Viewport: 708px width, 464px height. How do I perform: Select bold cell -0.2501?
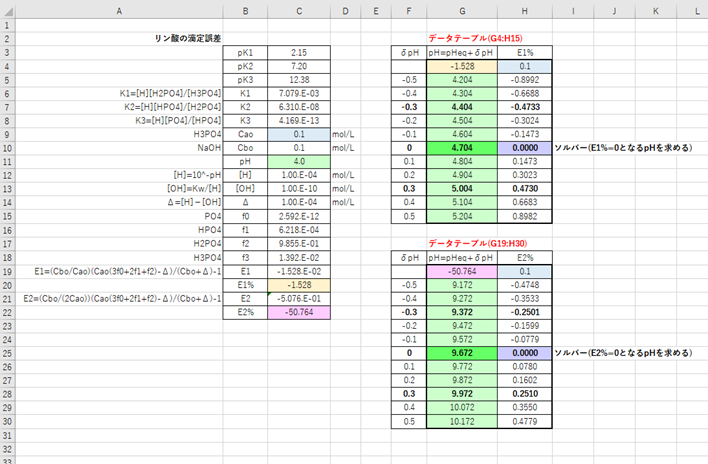(525, 312)
